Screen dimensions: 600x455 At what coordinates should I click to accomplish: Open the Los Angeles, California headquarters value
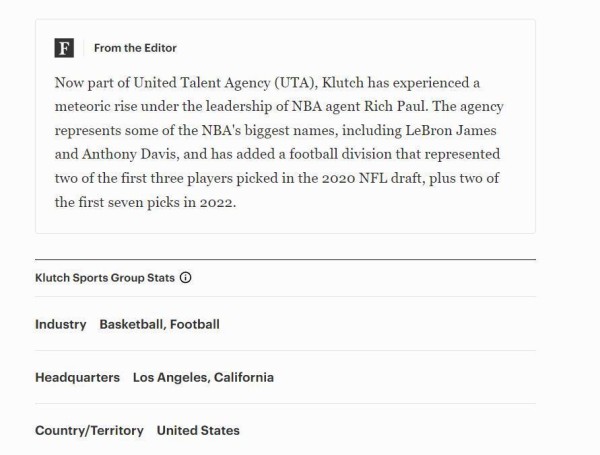[203, 377]
